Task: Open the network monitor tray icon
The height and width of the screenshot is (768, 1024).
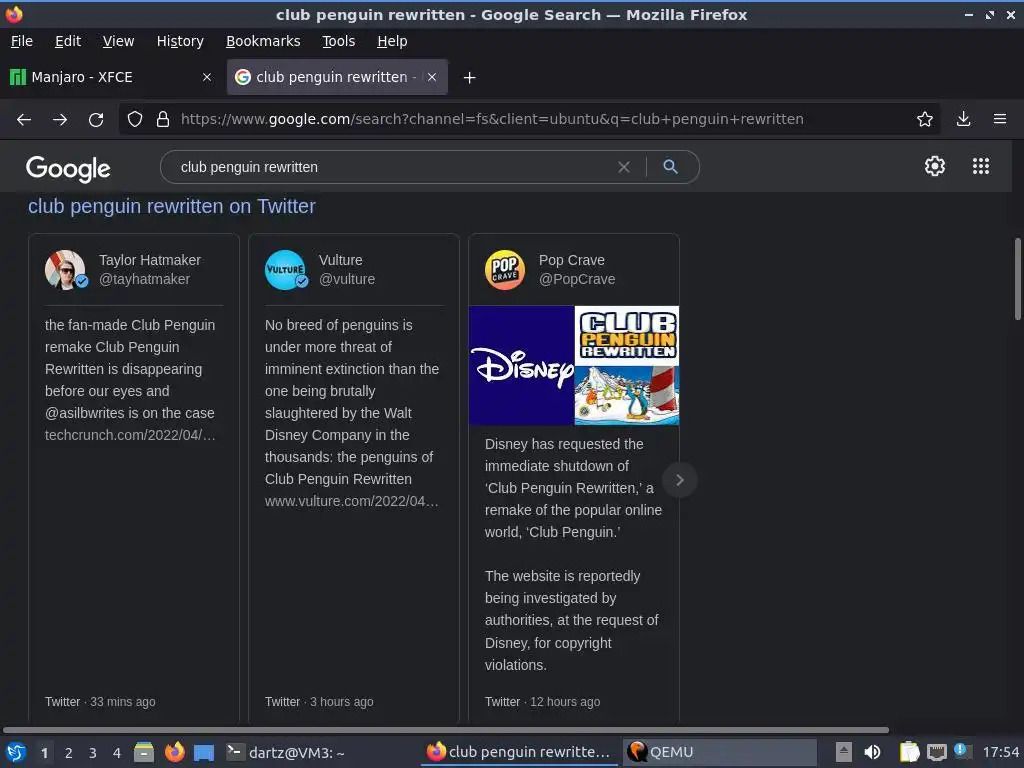Action: pos(936,752)
